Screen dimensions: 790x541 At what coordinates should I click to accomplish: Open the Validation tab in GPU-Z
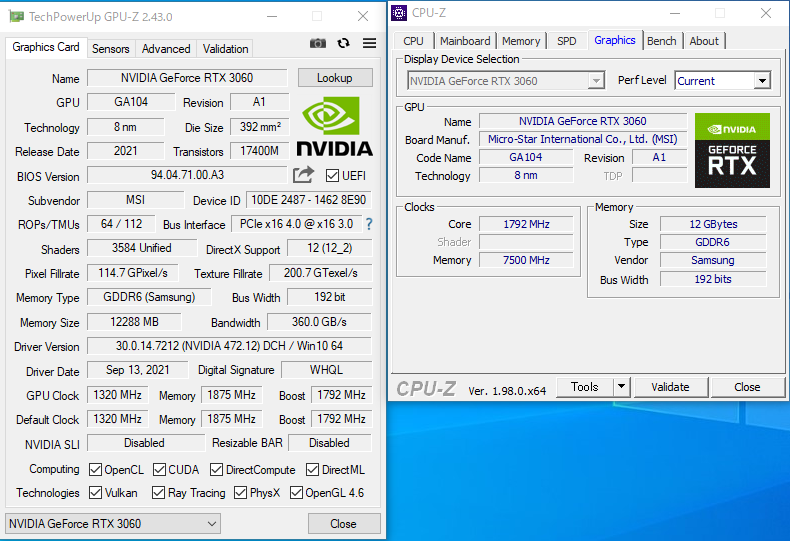225,49
